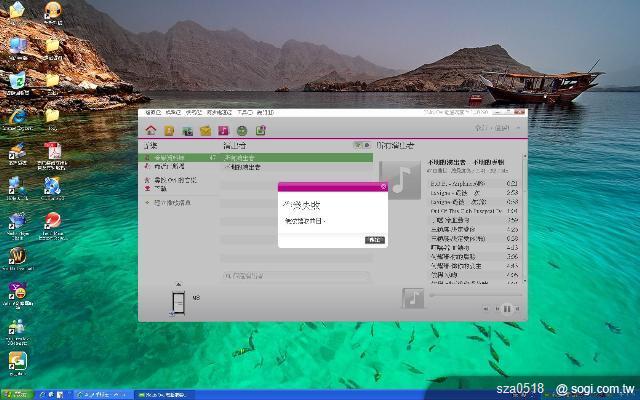Select the 'Out Of This Club' track
The image size is (640, 400).
pyautogui.click(x=473, y=211)
